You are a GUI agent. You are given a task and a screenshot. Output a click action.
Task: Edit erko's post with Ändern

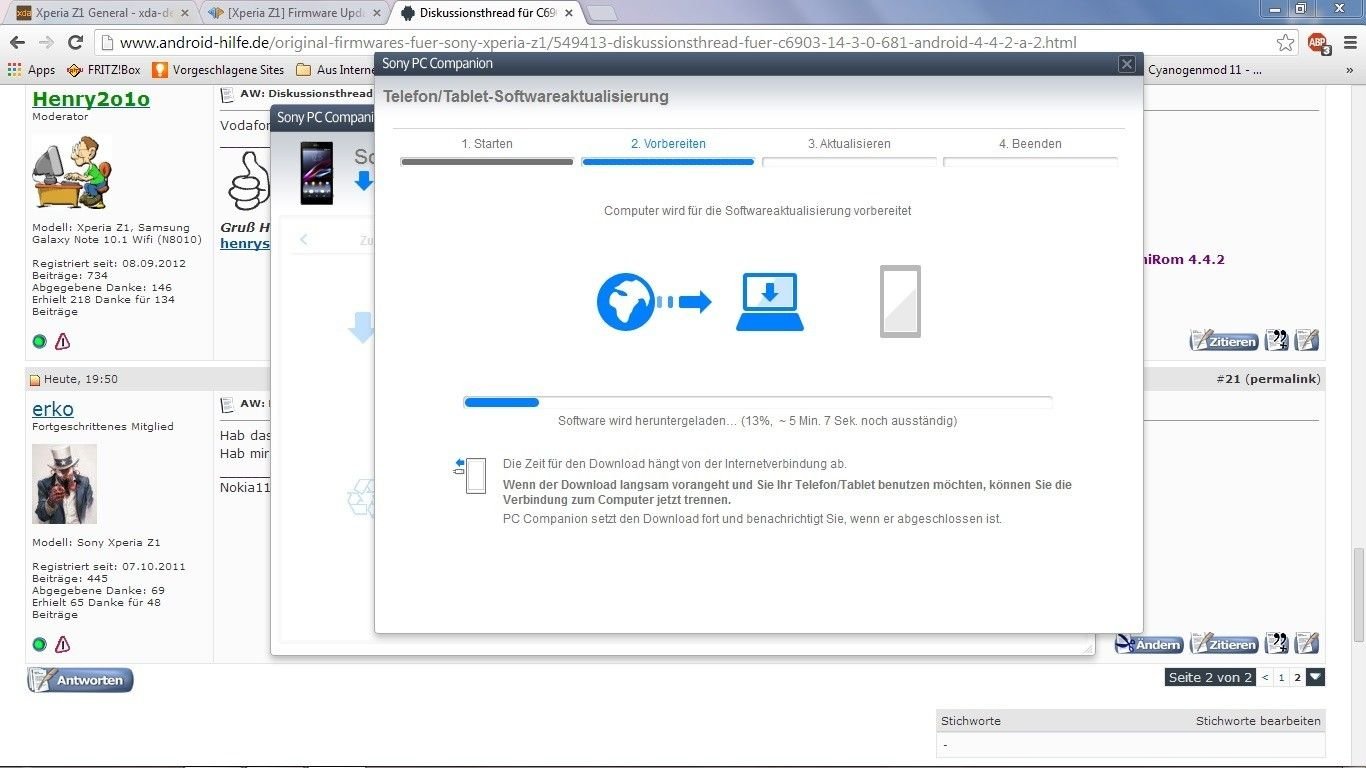click(1149, 644)
